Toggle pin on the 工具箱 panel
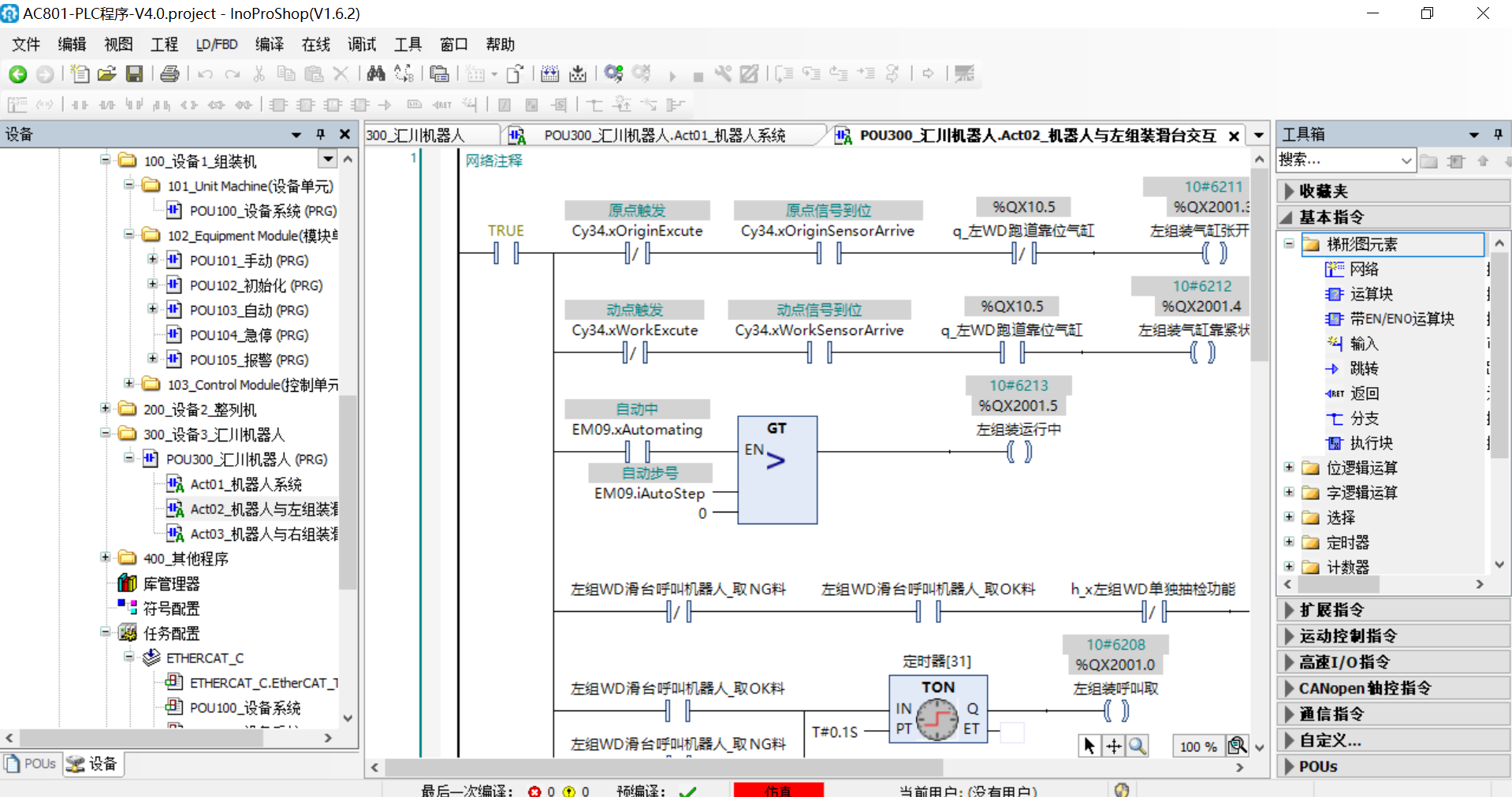This screenshot has width=1512, height=797. [x=1498, y=135]
